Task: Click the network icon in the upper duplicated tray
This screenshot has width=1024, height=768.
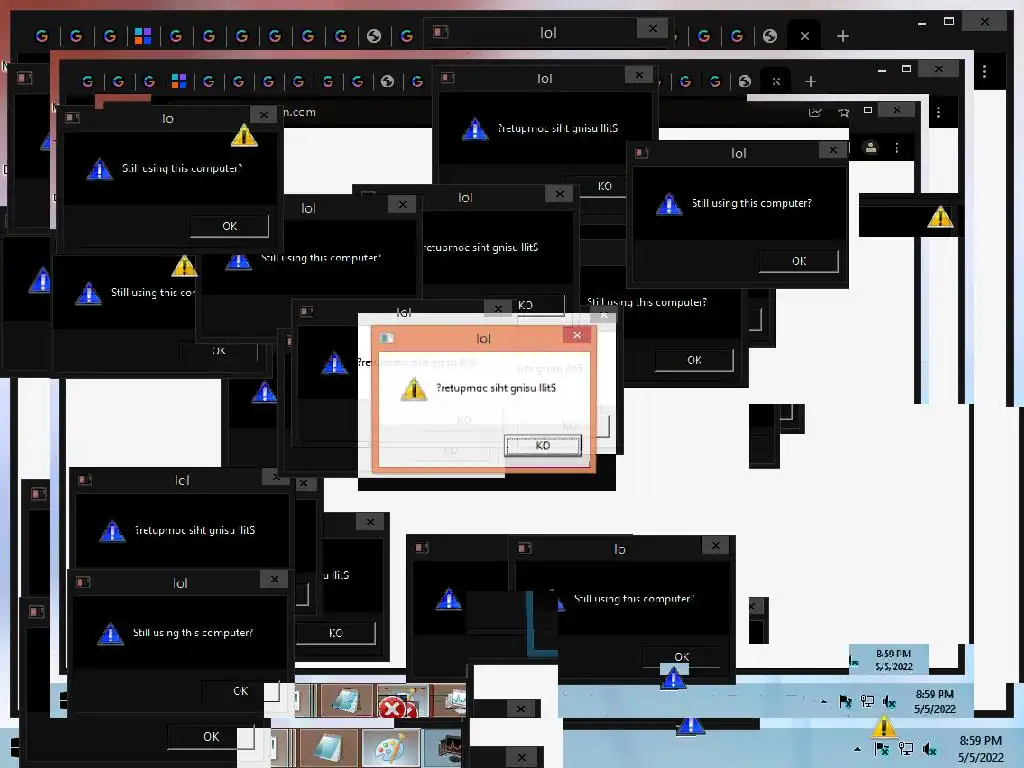Action: tap(867, 701)
